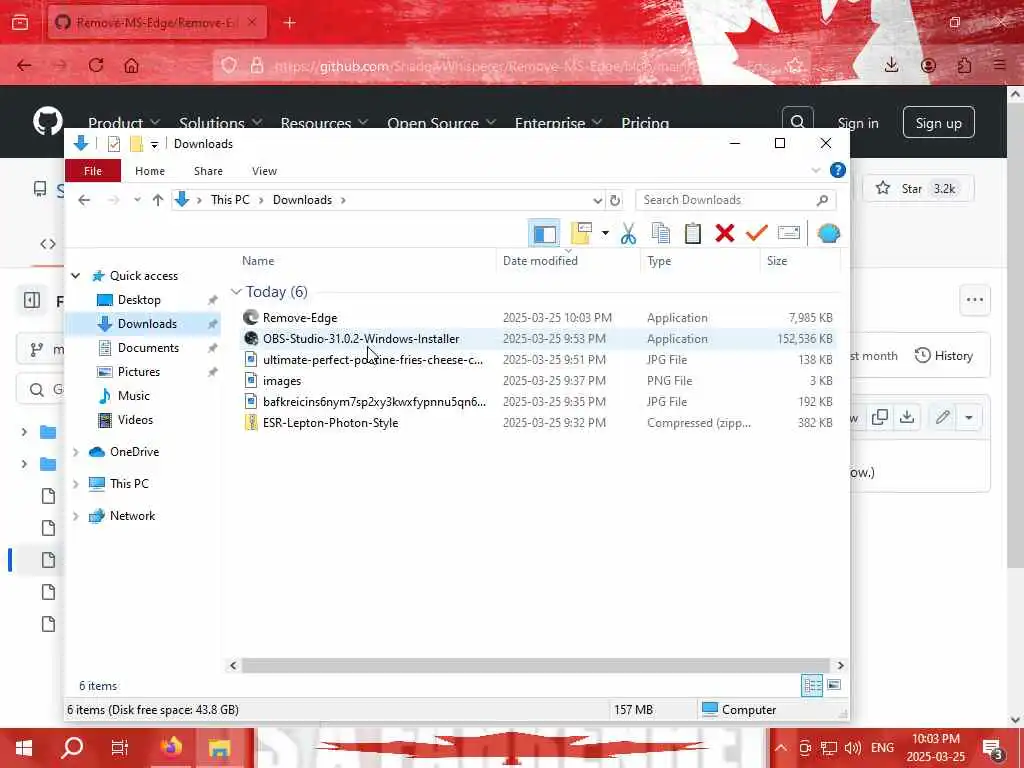
Task: Expand the This PC tree node
Action: 76,484
